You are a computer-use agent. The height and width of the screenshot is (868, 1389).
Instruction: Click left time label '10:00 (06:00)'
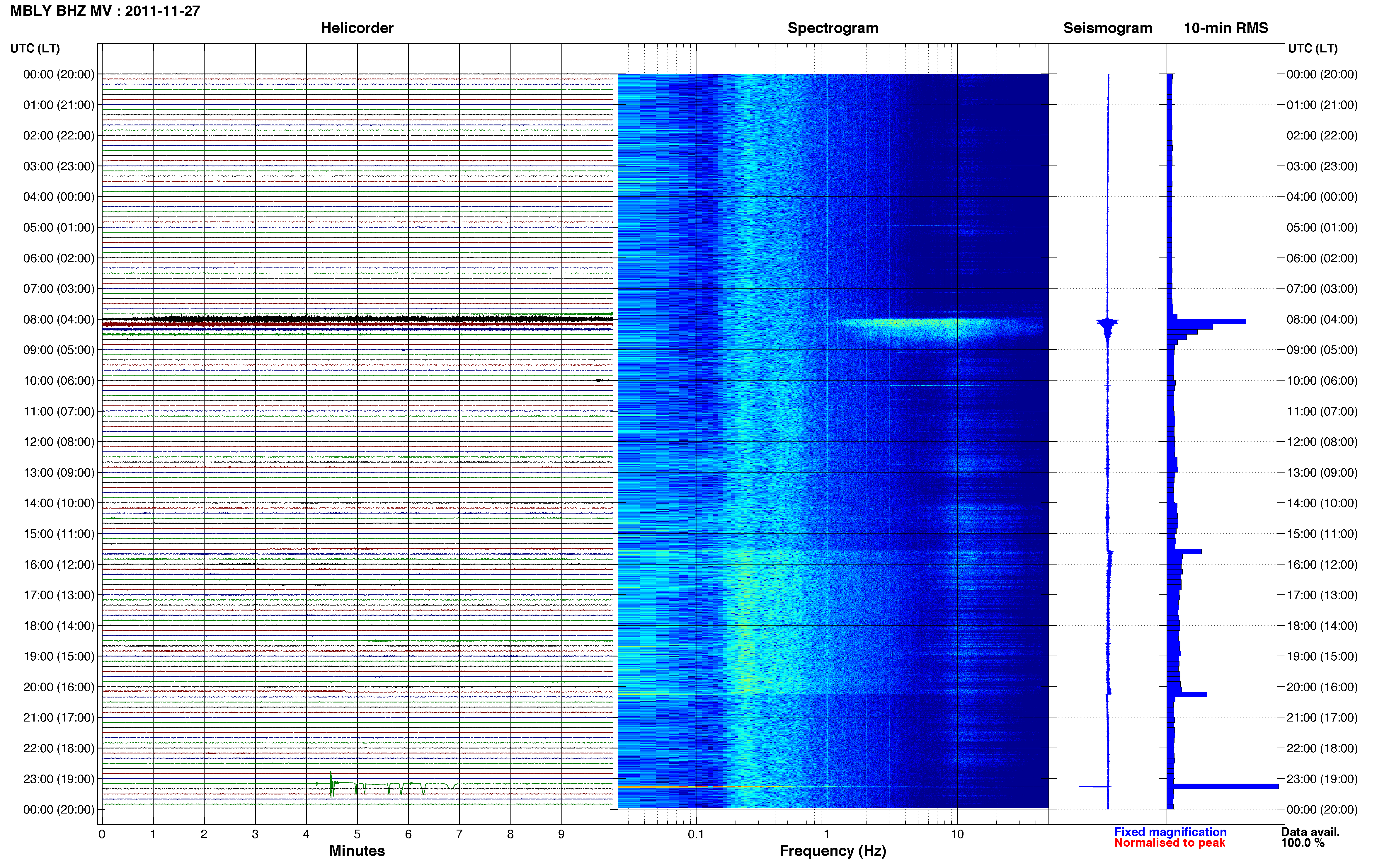pos(59,381)
